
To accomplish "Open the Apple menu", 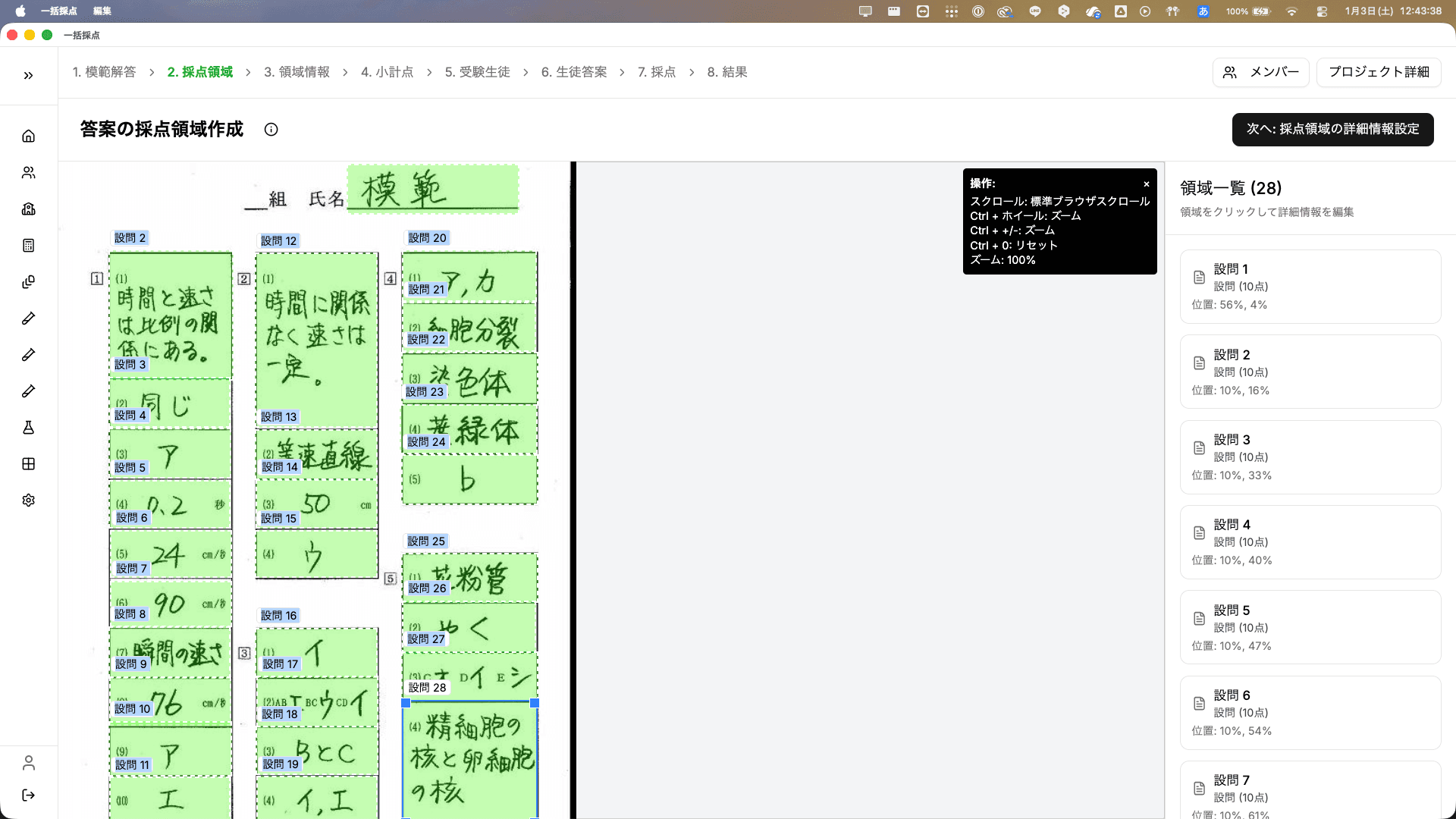I will (x=20, y=11).
